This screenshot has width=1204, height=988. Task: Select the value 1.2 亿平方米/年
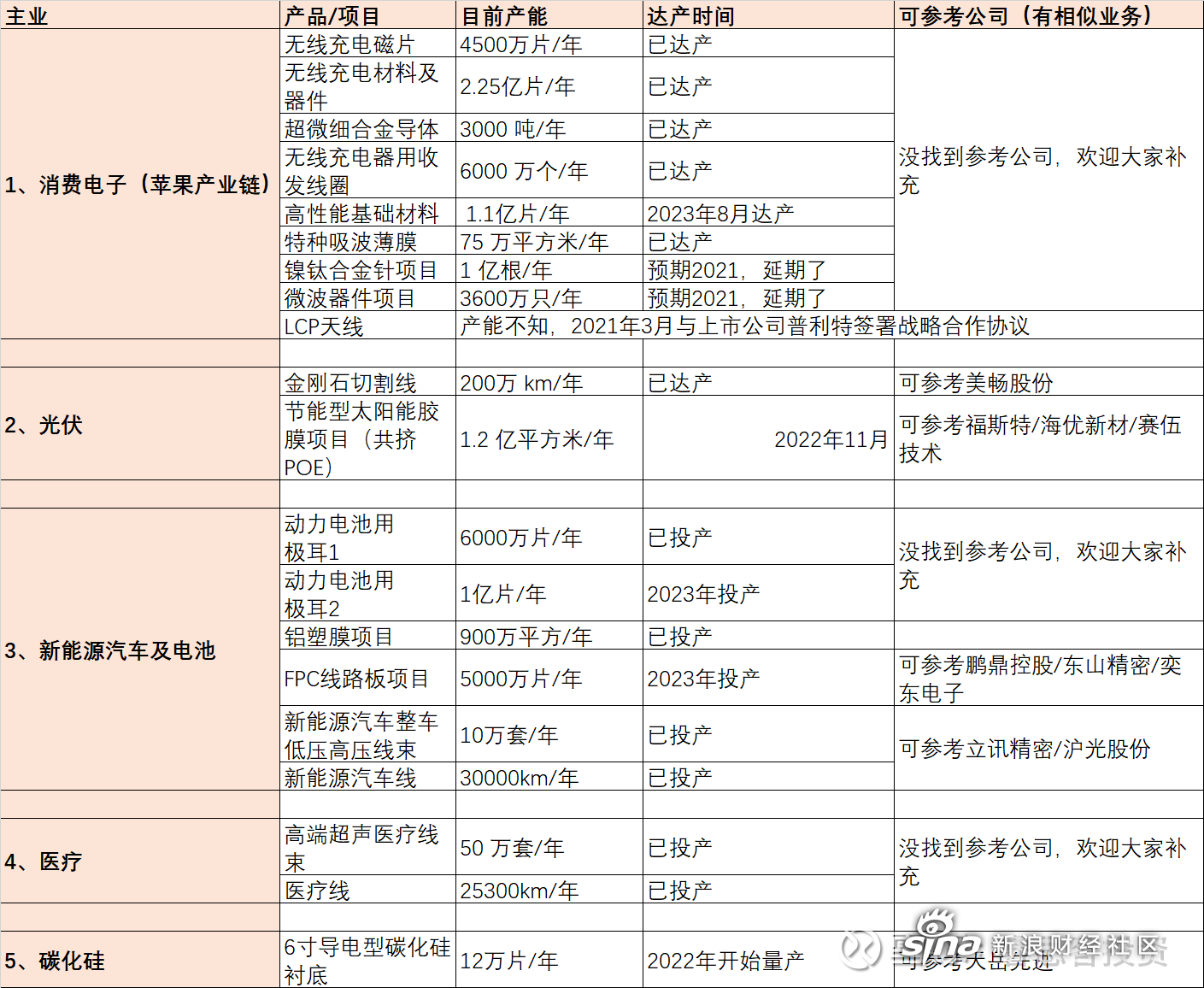tap(549, 438)
